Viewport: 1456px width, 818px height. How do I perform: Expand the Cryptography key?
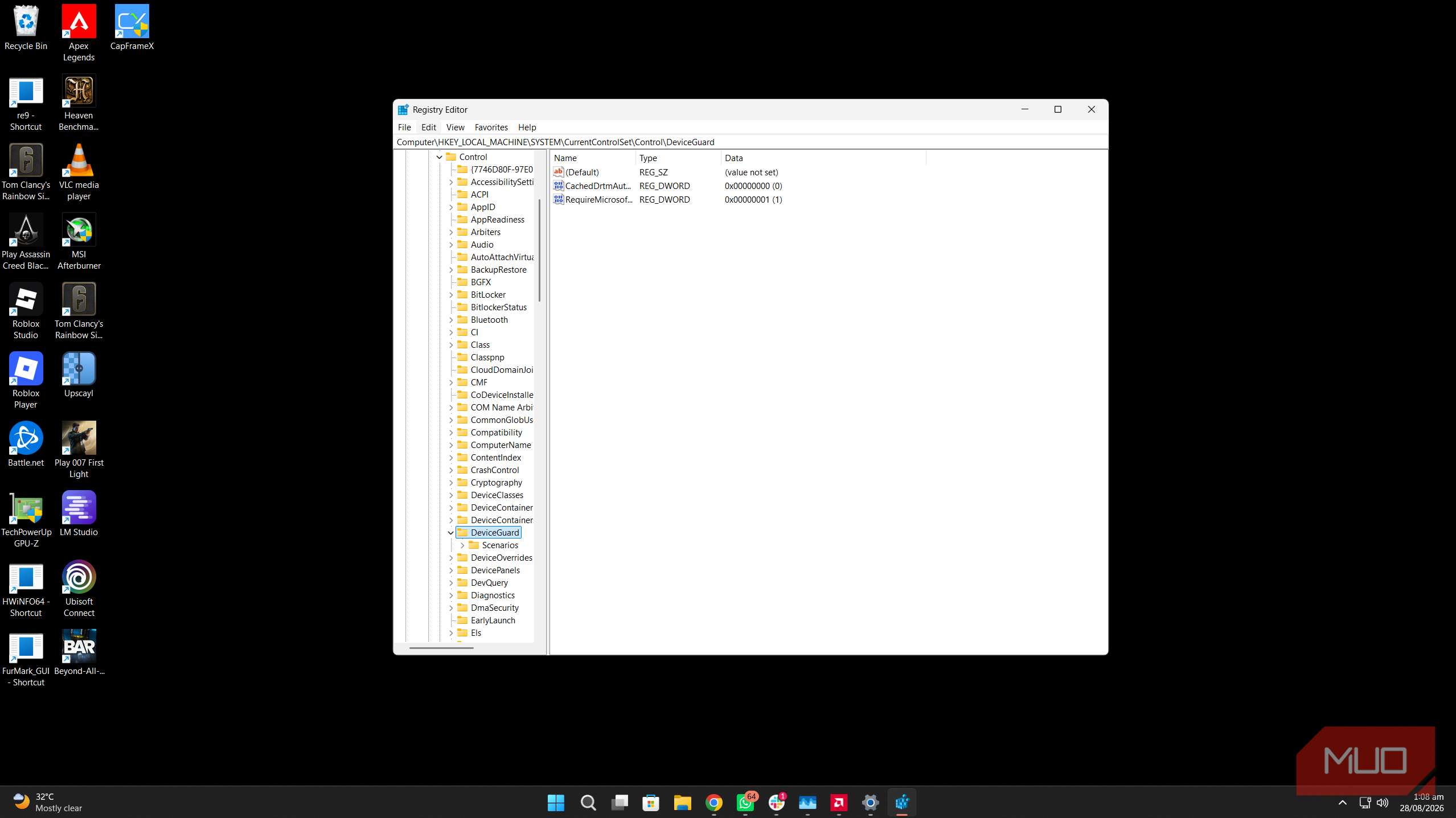coord(451,483)
